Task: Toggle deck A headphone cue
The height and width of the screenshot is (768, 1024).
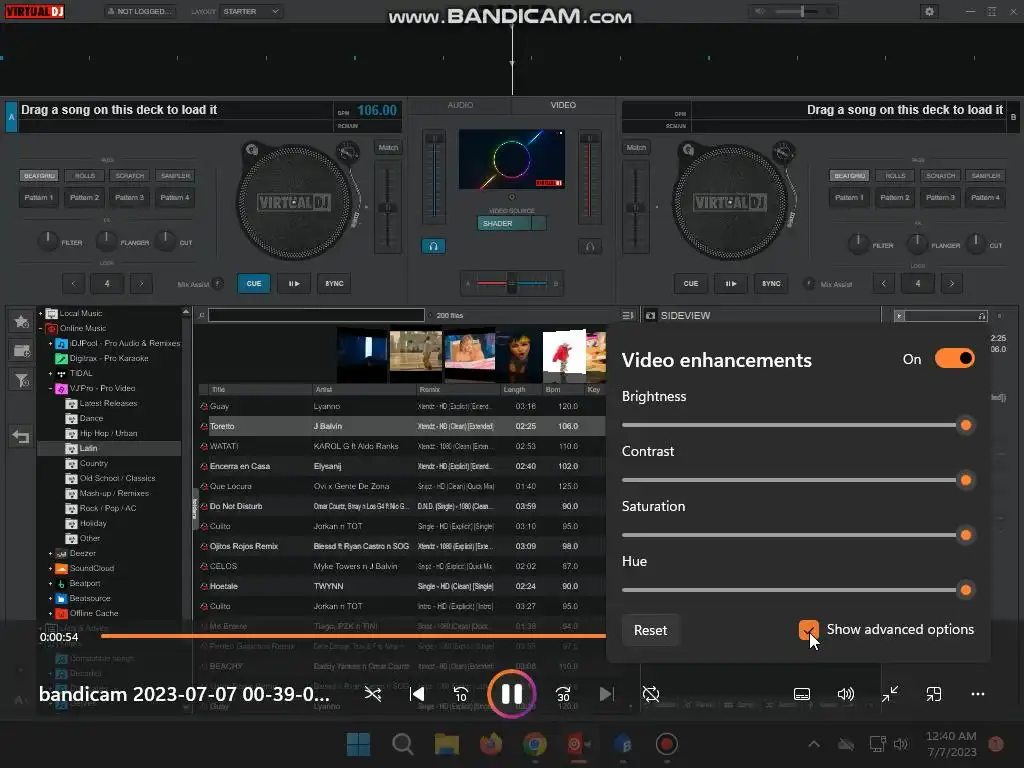Action: [433, 246]
